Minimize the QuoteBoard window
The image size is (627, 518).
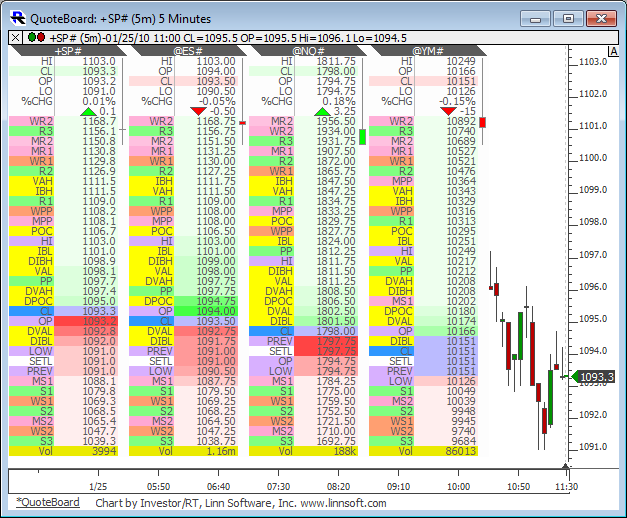pyautogui.click(x=535, y=18)
